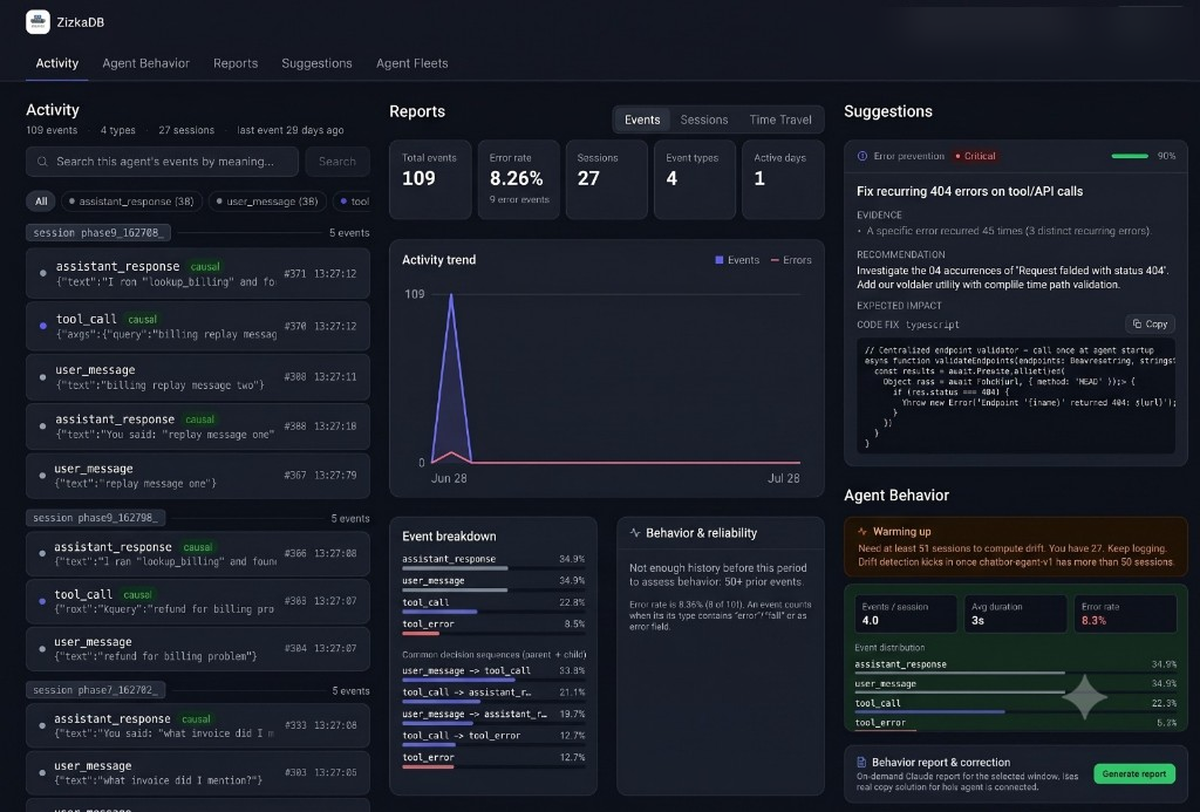
Task: Click the Activity trend peak on Jun 28
Action: pos(451,296)
